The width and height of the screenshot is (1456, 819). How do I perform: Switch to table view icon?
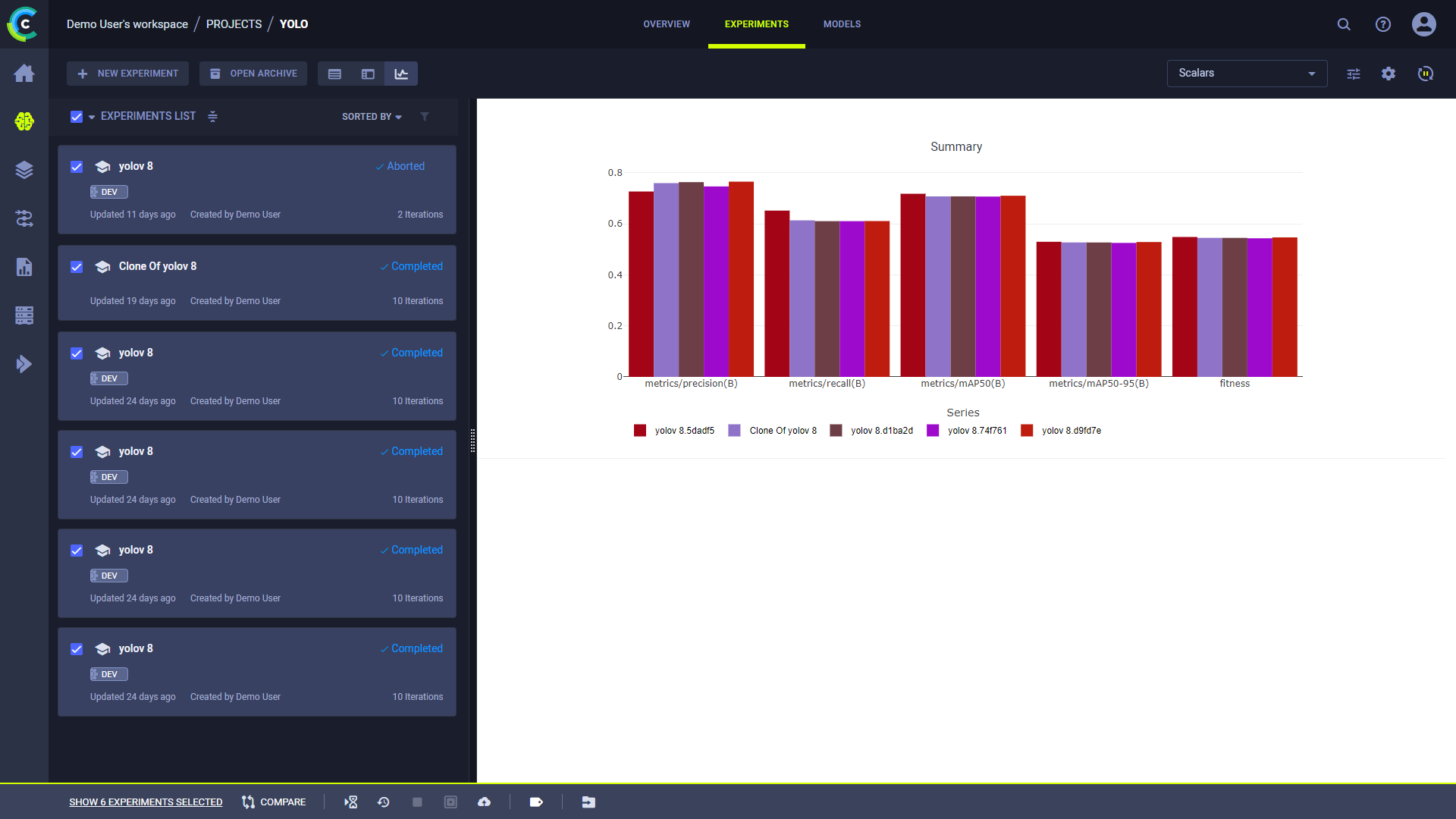[334, 74]
